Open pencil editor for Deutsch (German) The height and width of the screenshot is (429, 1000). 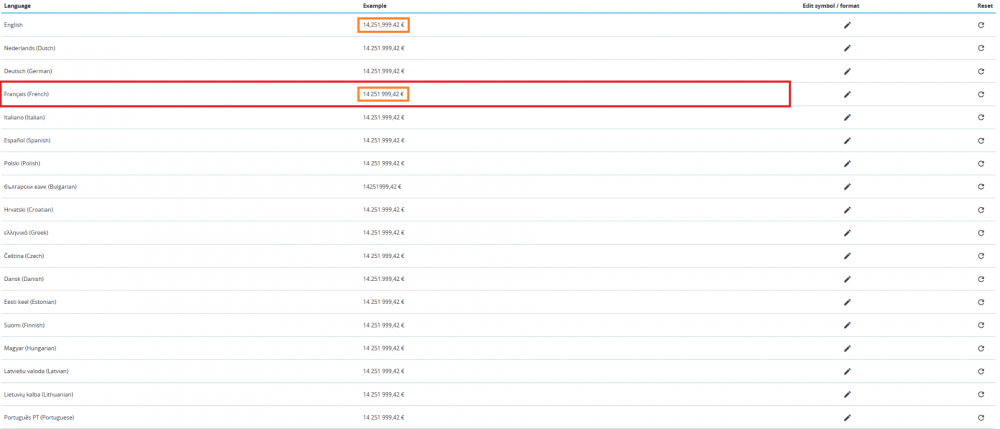coord(847,71)
